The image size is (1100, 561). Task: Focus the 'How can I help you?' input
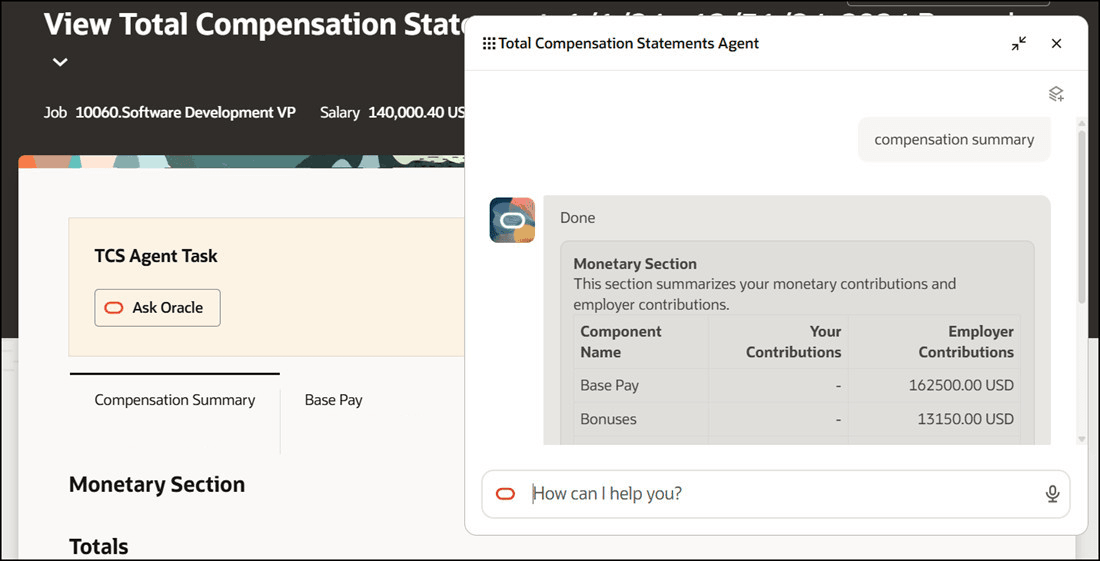pyautogui.click(x=775, y=494)
